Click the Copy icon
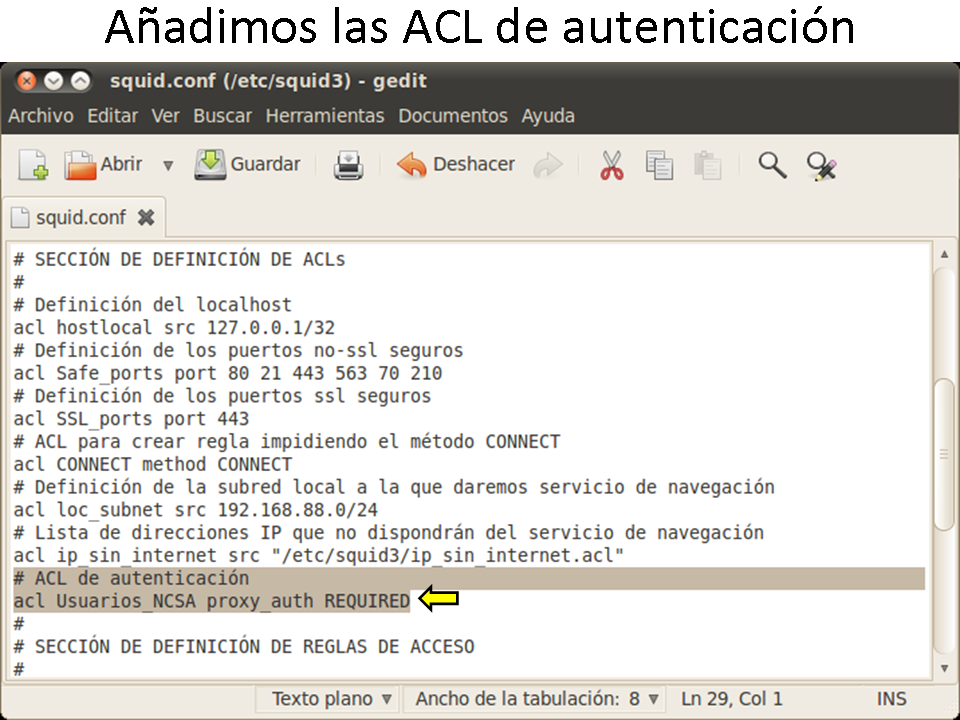960x720 pixels. pyautogui.click(x=660, y=165)
